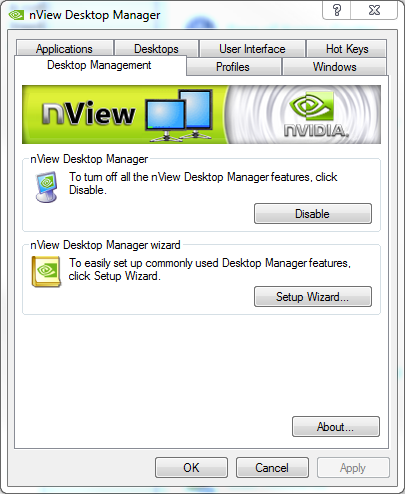The width and height of the screenshot is (405, 494).
Task: Switch to the Windows tab
Action: (334, 67)
